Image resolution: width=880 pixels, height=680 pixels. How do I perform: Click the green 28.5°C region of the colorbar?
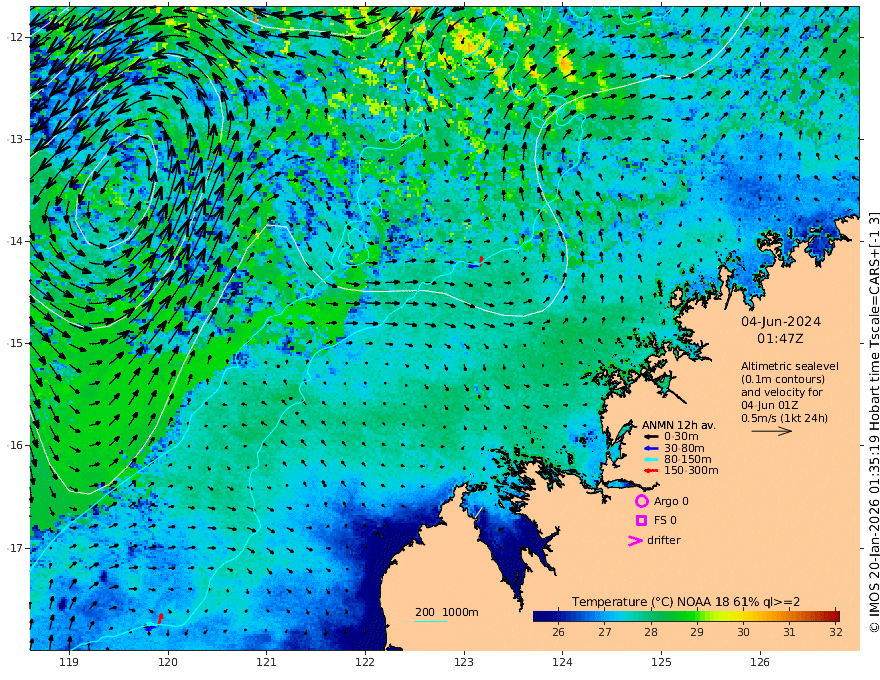coord(673,616)
